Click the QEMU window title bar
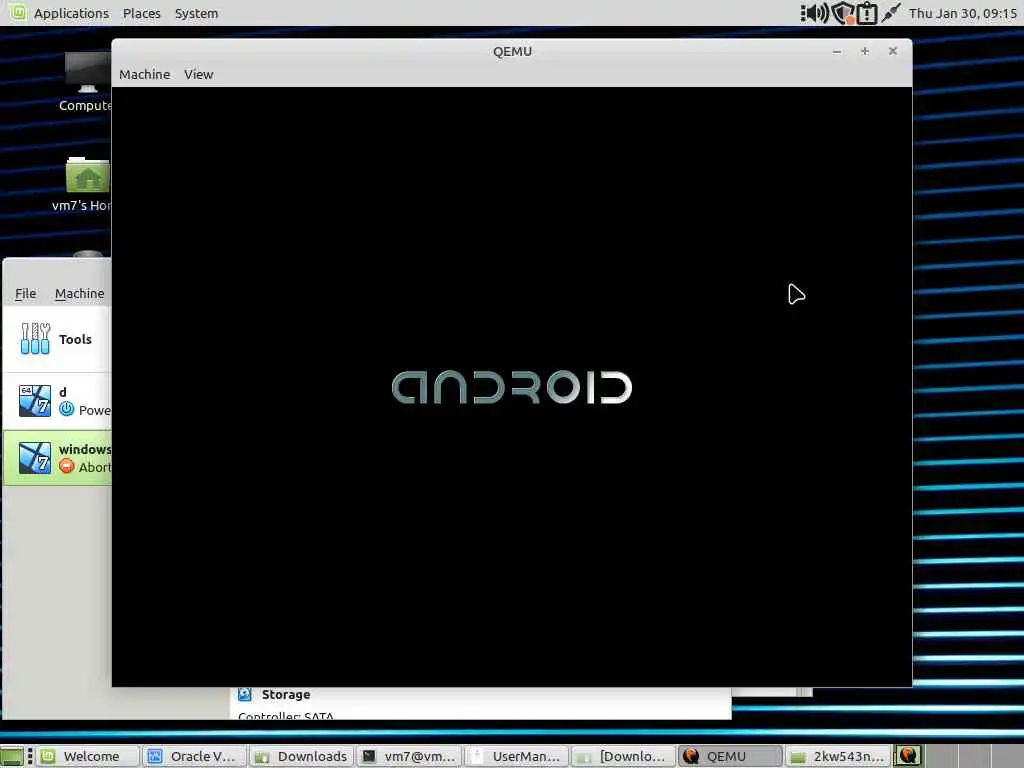Image resolution: width=1024 pixels, height=768 pixels. click(512, 52)
